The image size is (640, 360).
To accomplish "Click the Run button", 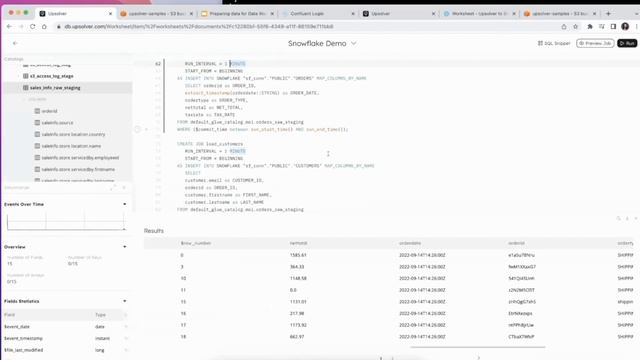I will [x=627, y=43].
